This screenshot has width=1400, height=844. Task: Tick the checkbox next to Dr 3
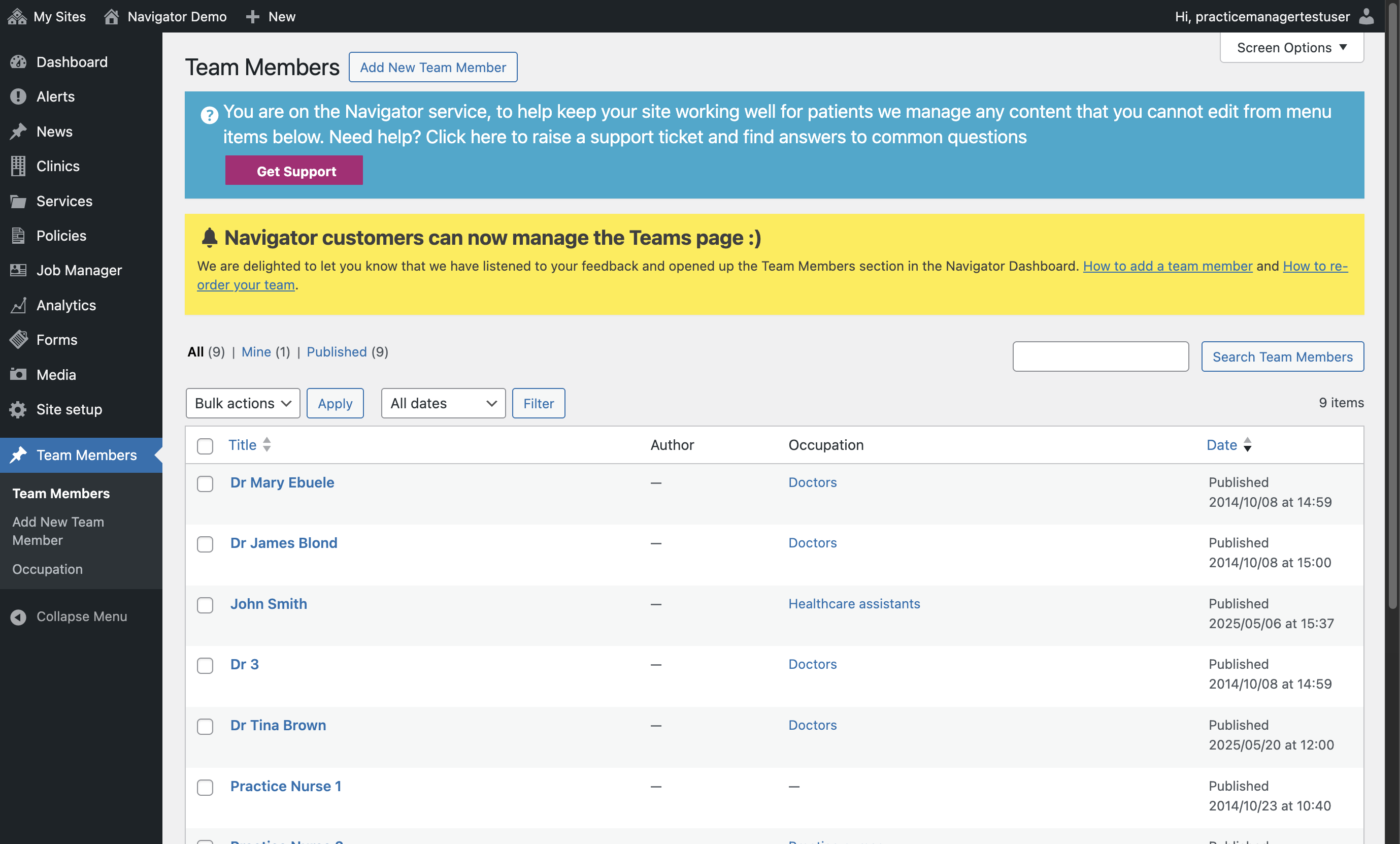[x=205, y=666]
